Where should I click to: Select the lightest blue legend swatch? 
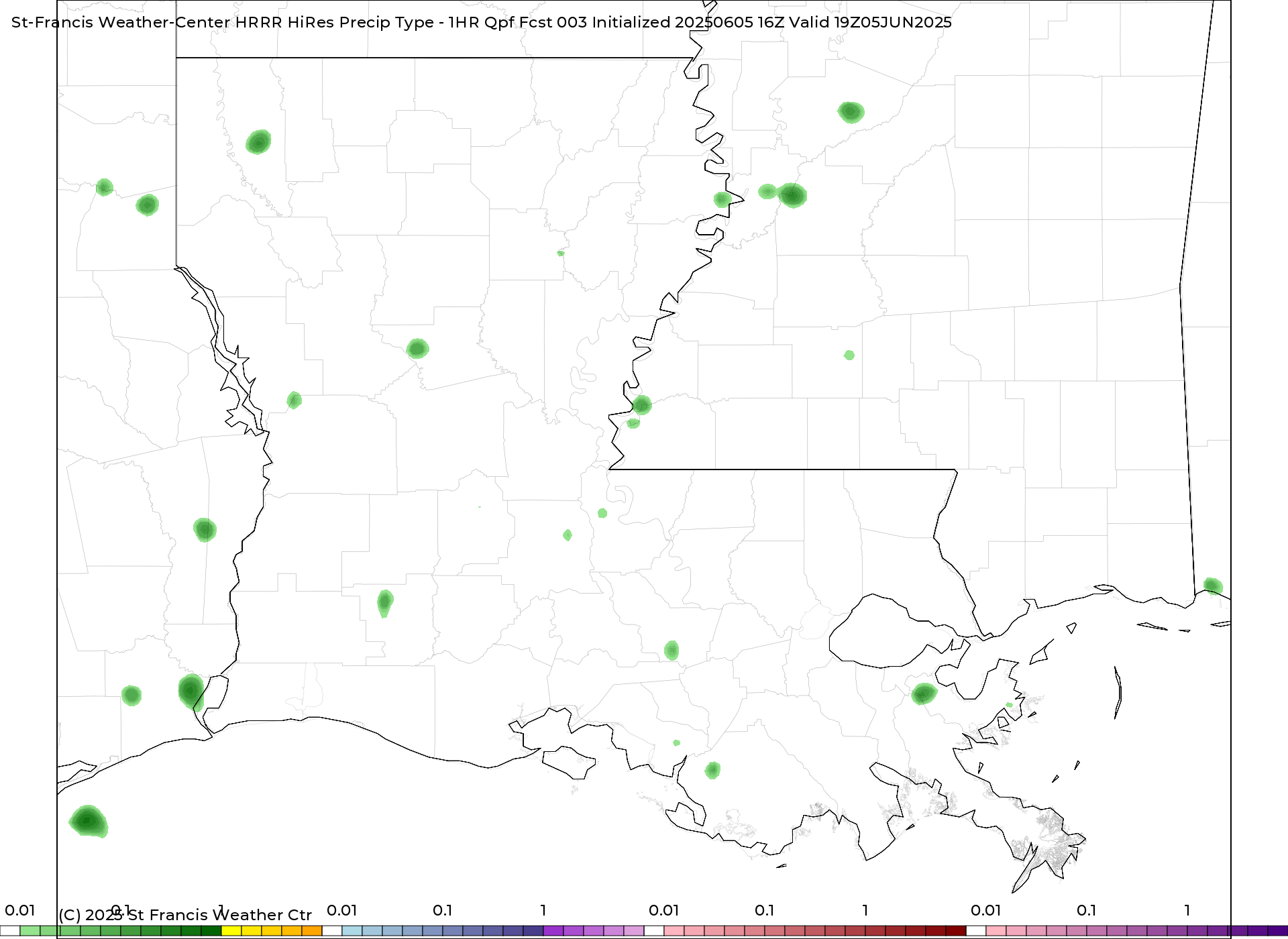(x=352, y=931)
